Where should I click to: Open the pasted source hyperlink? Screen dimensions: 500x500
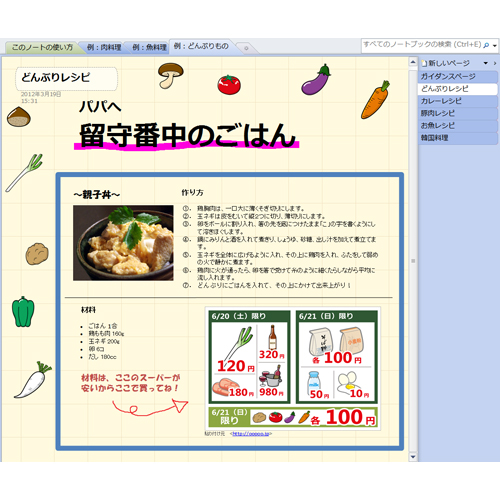tap(251, 434)
